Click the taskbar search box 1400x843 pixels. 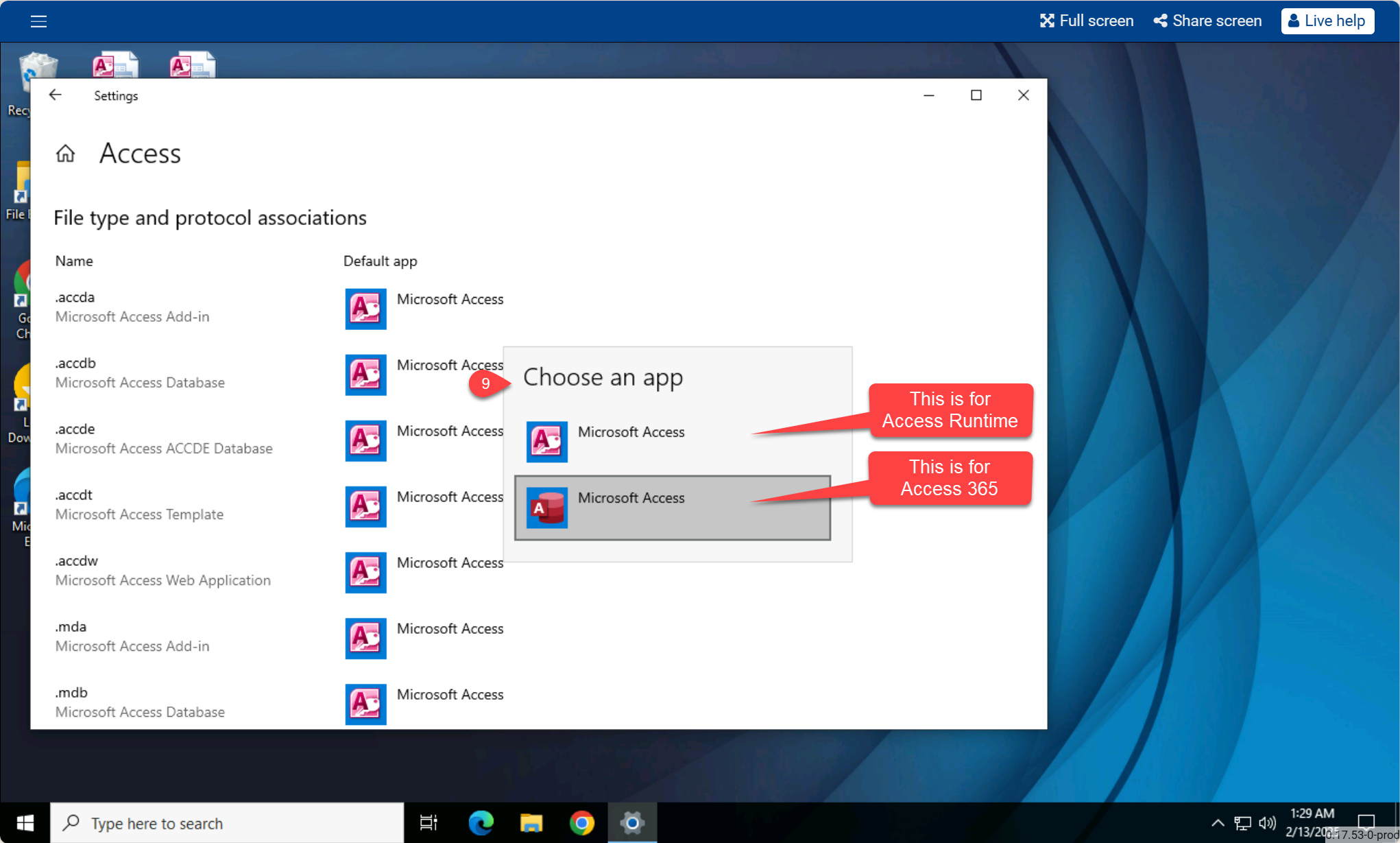pos(226,823)
